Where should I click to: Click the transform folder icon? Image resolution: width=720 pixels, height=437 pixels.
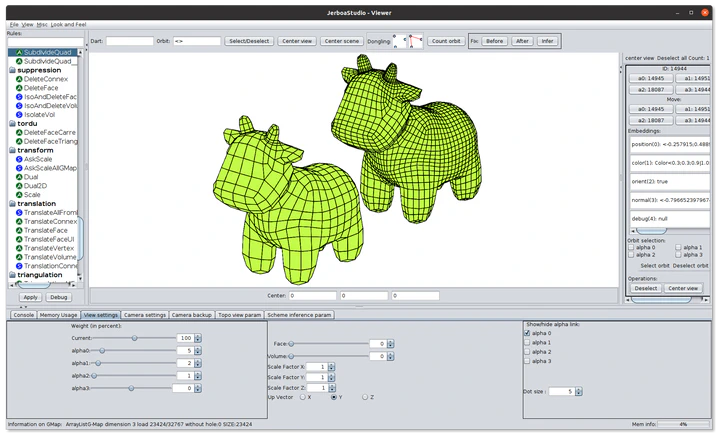pyautogui.click(x=12, y=150)
